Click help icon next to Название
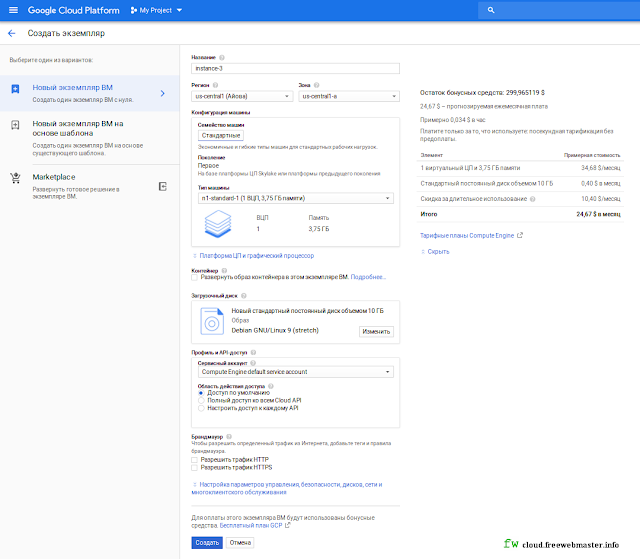This screenshot has height=559, width=640. [x=222, y=58]
